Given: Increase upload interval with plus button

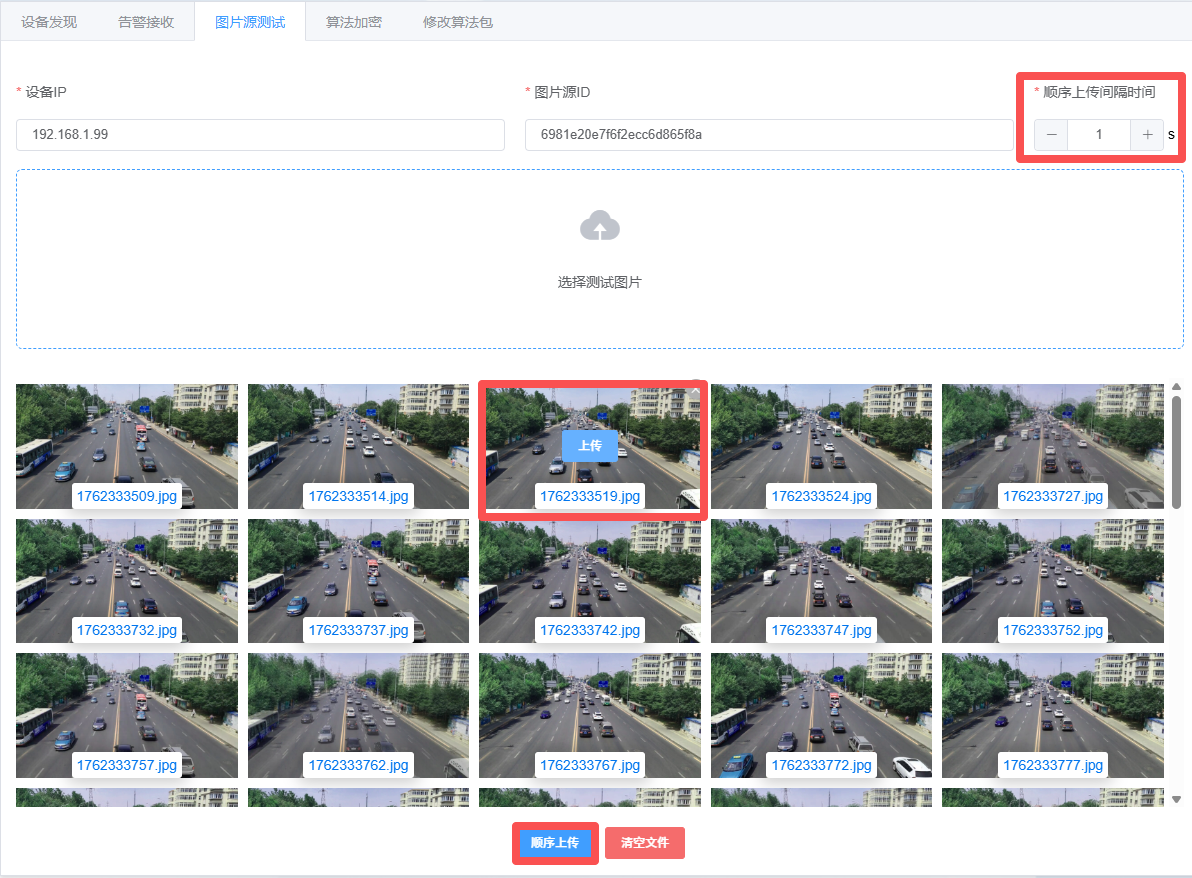Looking at the screenshot, I should pyautogui.click(x=1147, y=135).
